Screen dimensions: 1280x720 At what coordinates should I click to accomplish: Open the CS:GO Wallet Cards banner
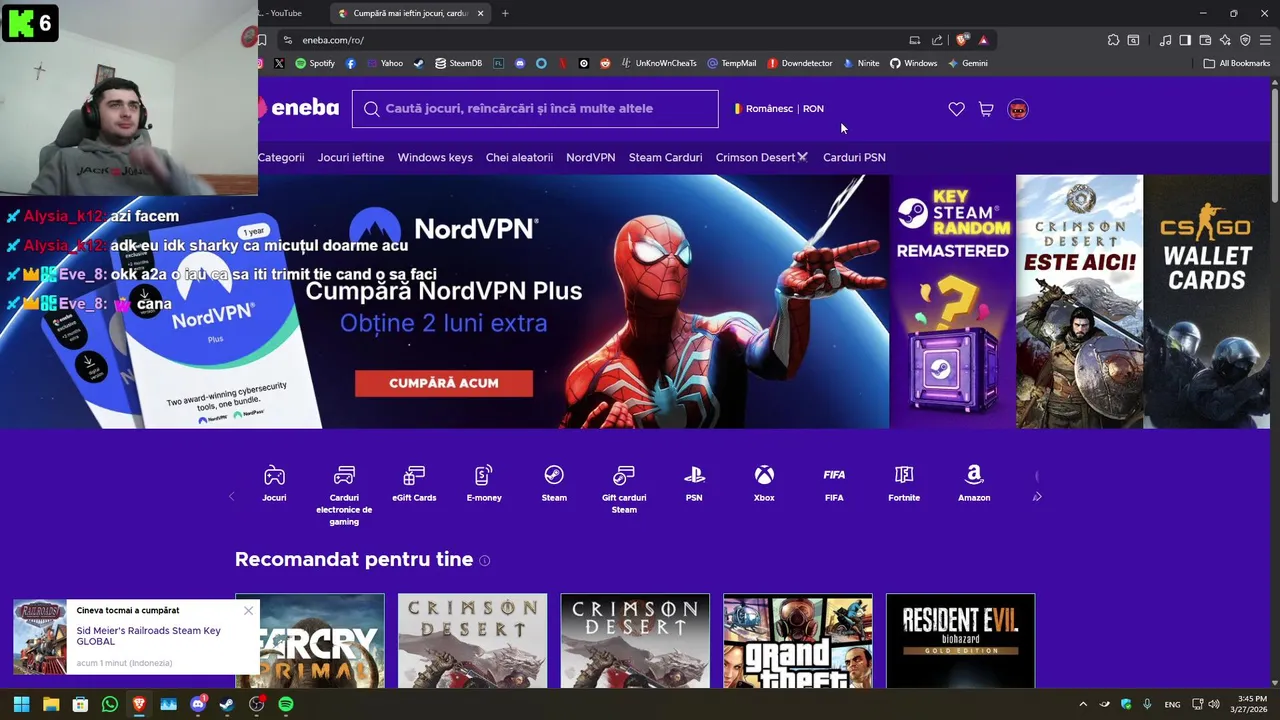point(1206,301)
